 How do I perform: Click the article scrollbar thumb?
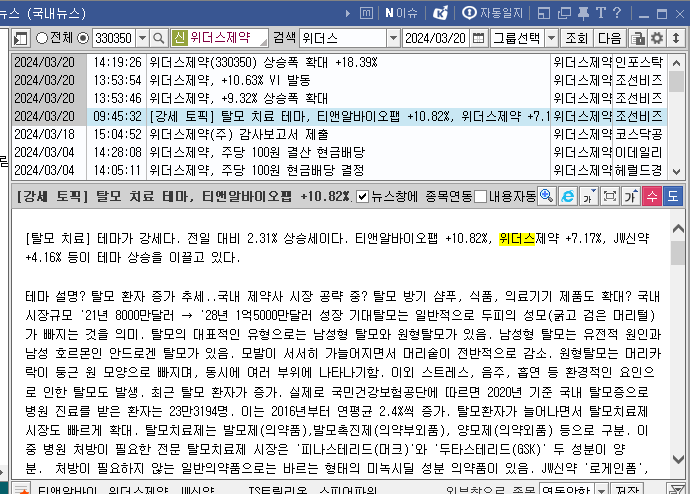(x=678, y=253)
